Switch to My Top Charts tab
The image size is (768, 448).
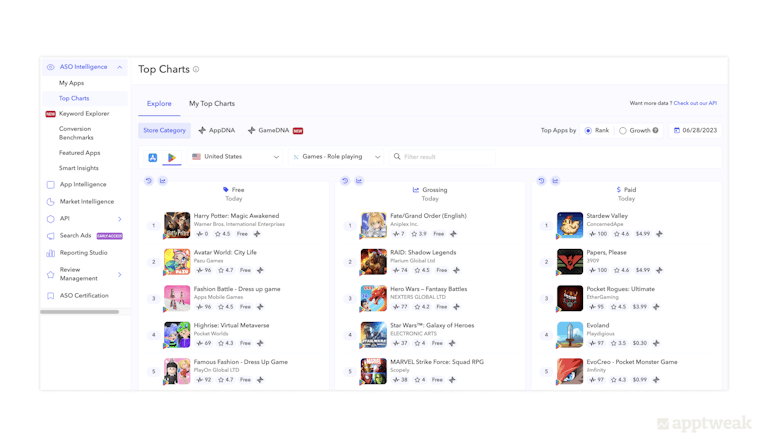[x=212, y=104]
